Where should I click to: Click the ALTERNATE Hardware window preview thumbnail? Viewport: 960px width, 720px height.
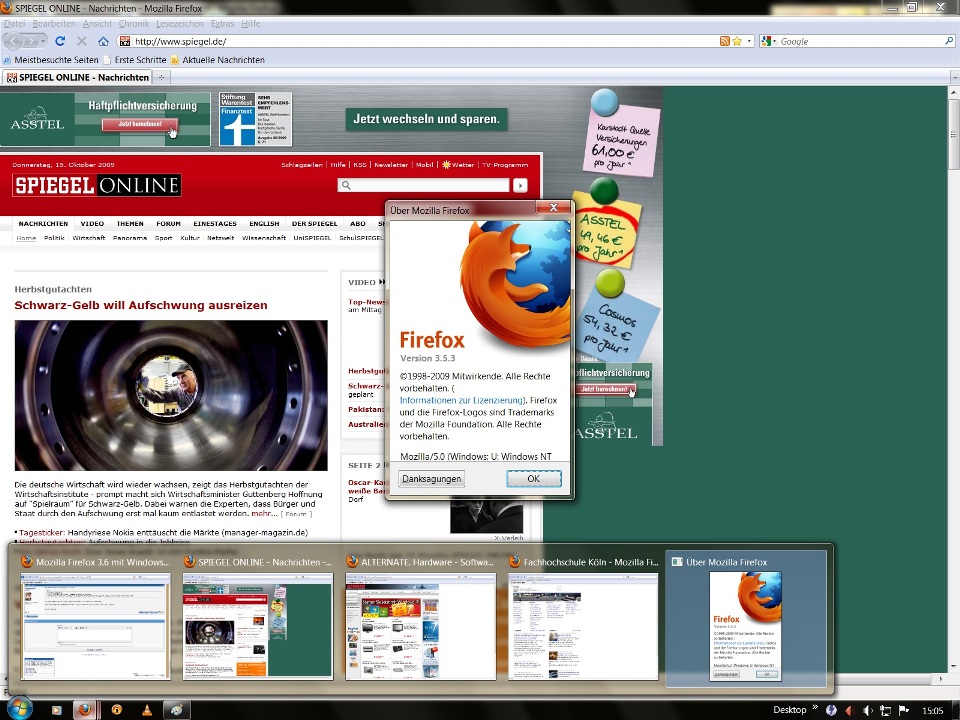pos(421,626)
